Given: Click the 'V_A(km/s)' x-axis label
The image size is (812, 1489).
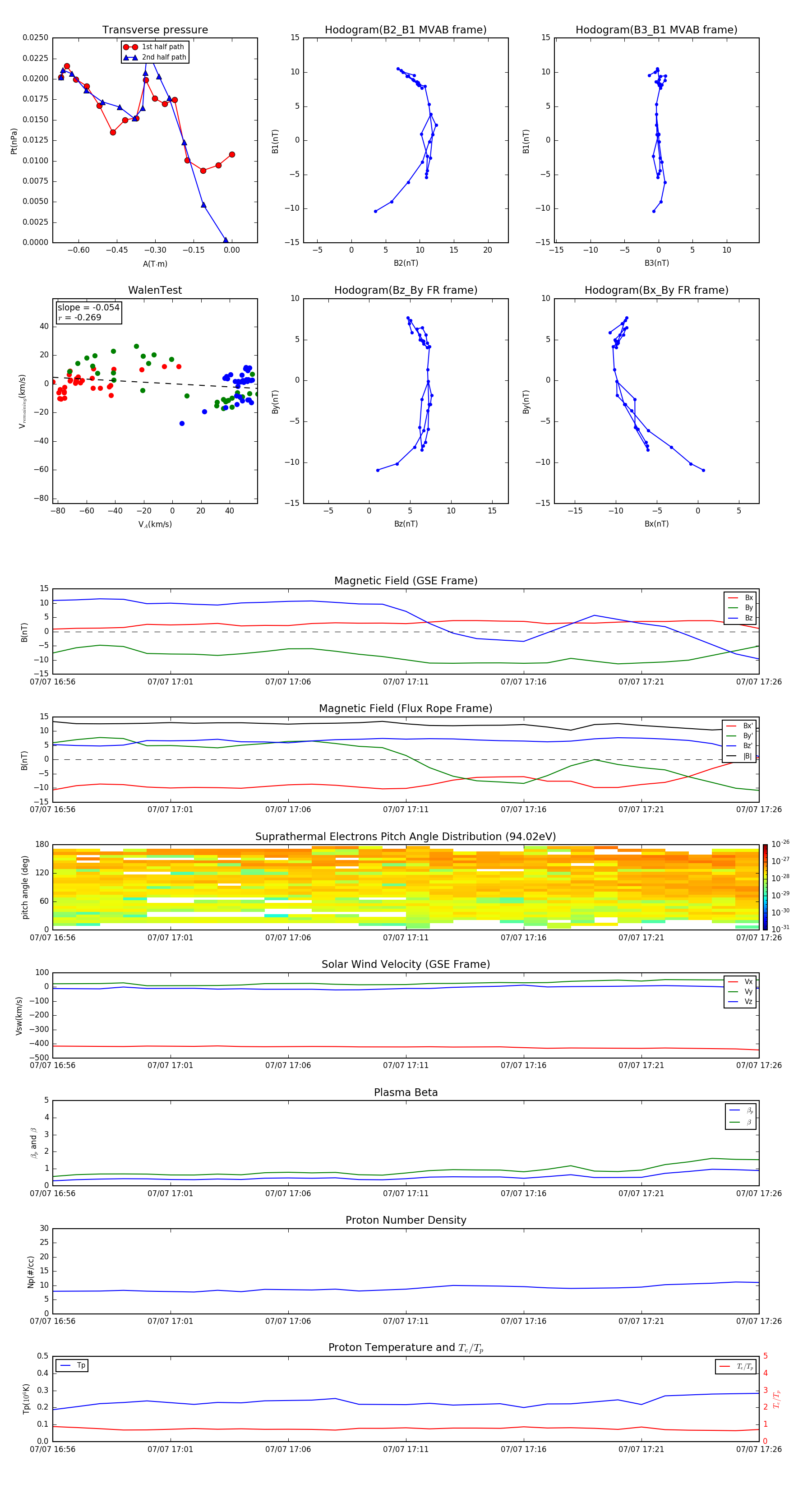Looking at the screenshot, I should (x=155, y=524).
